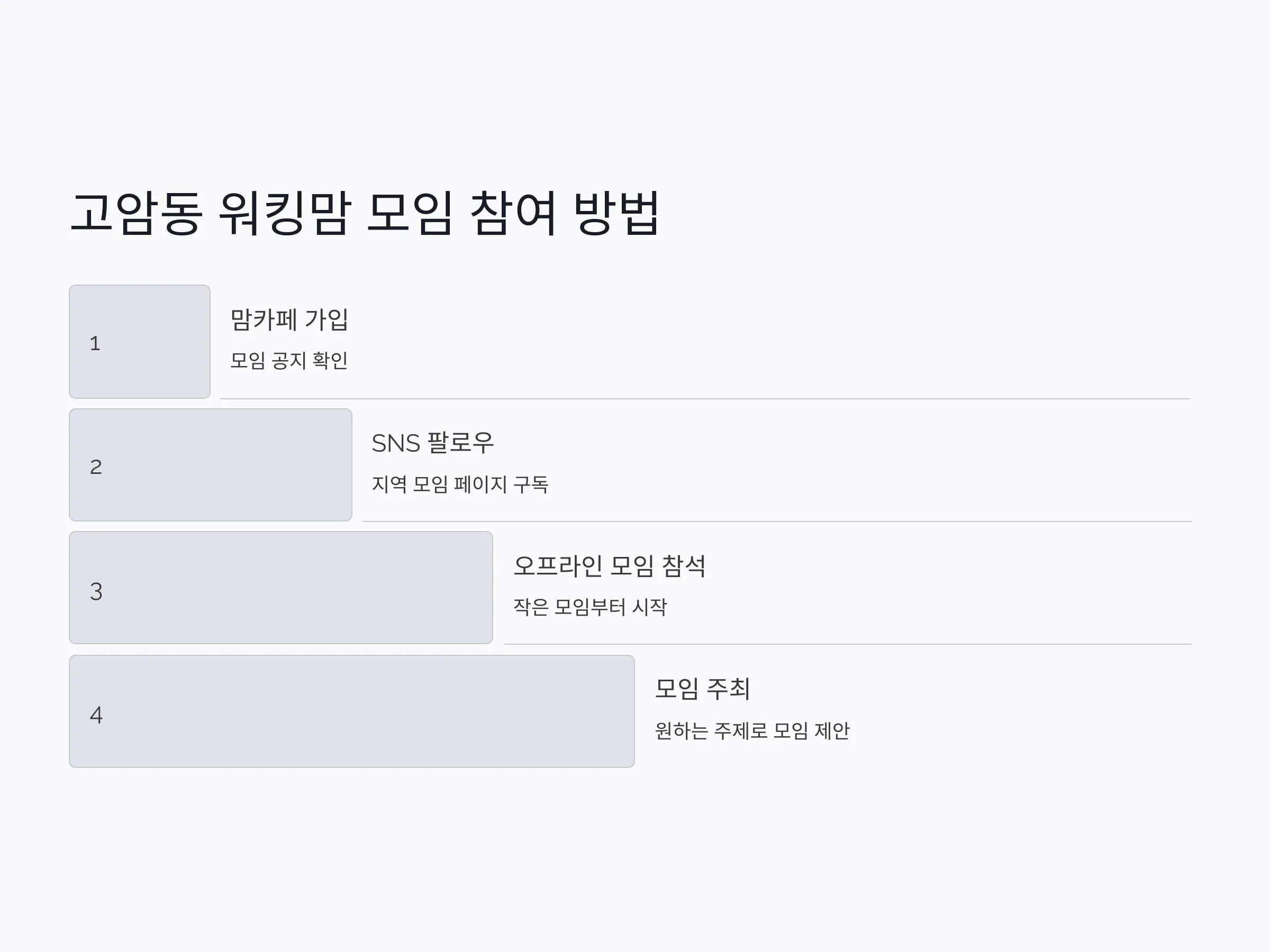Select the step 3 numbered box
This screenshot has width=1270, height=952.
(x=281, y=588)
